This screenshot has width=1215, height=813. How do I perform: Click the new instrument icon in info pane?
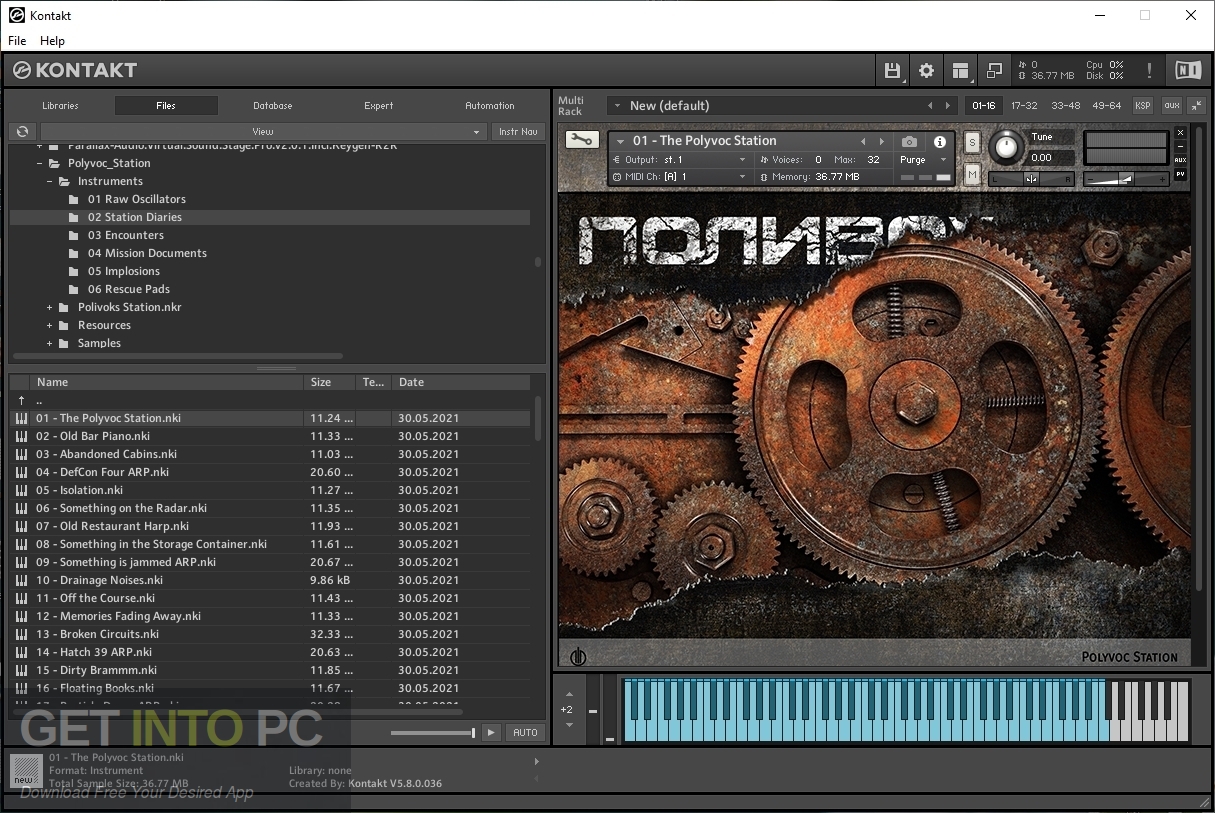coord(26,771)
